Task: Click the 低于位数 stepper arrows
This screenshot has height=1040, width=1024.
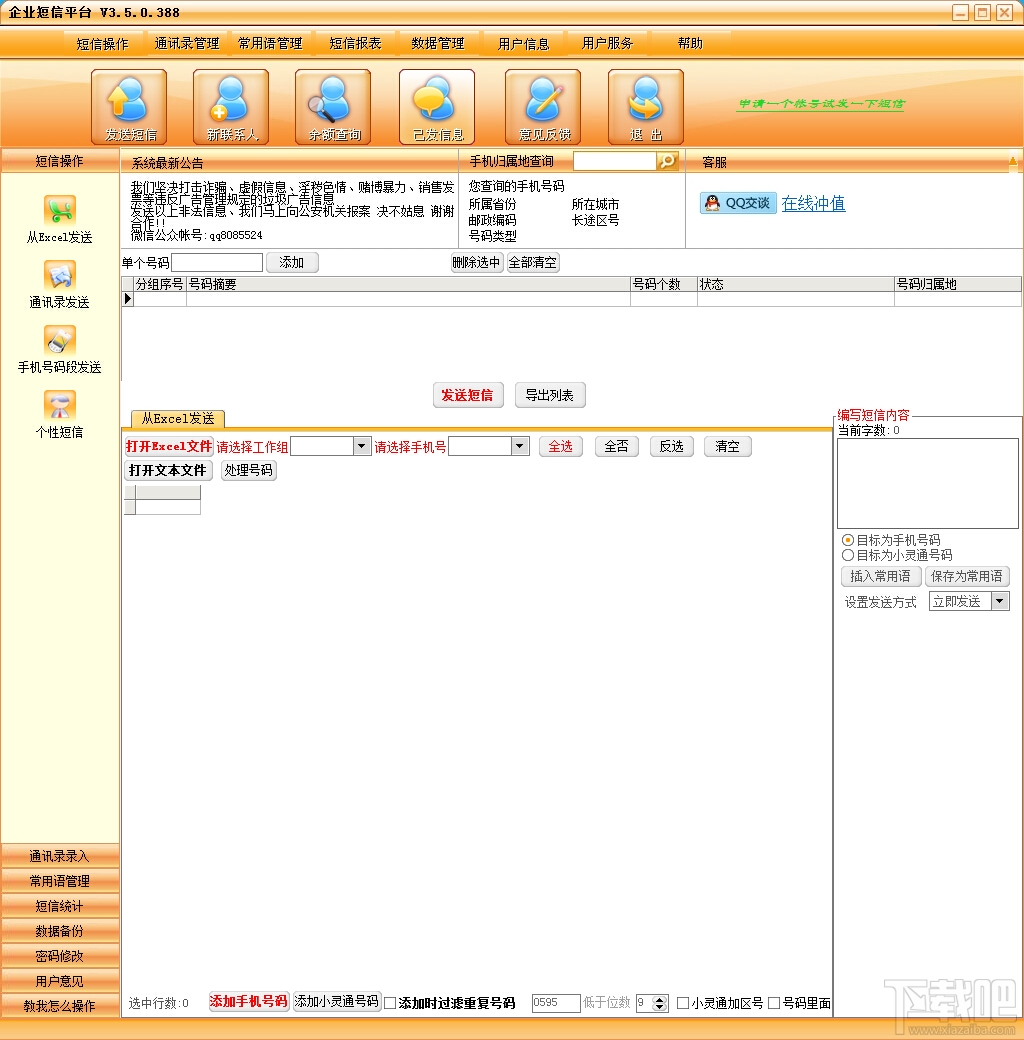Action: tap(659, 1003)
